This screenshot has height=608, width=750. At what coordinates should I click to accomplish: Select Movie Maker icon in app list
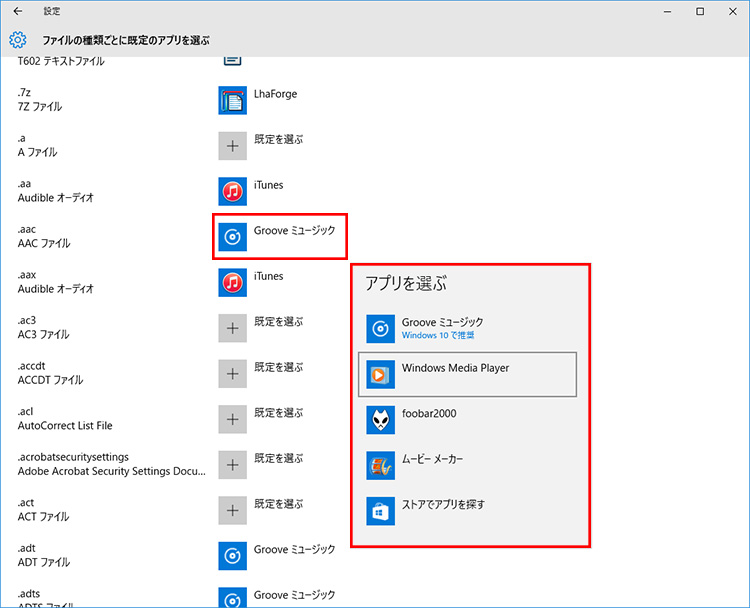(x=381, y=466)
